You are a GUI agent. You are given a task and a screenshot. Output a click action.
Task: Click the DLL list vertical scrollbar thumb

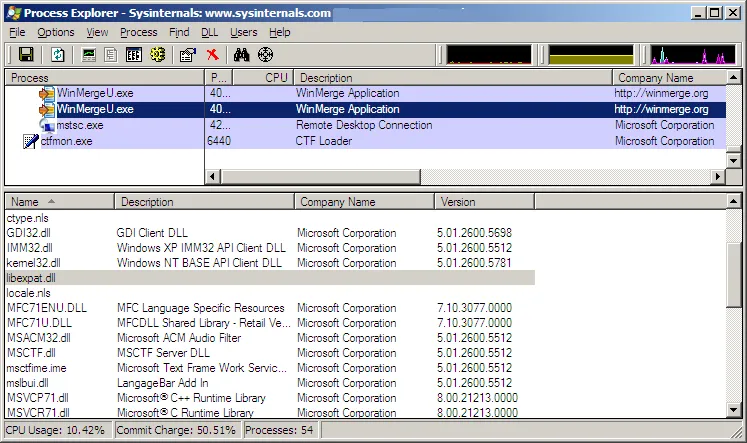(734, 274)
